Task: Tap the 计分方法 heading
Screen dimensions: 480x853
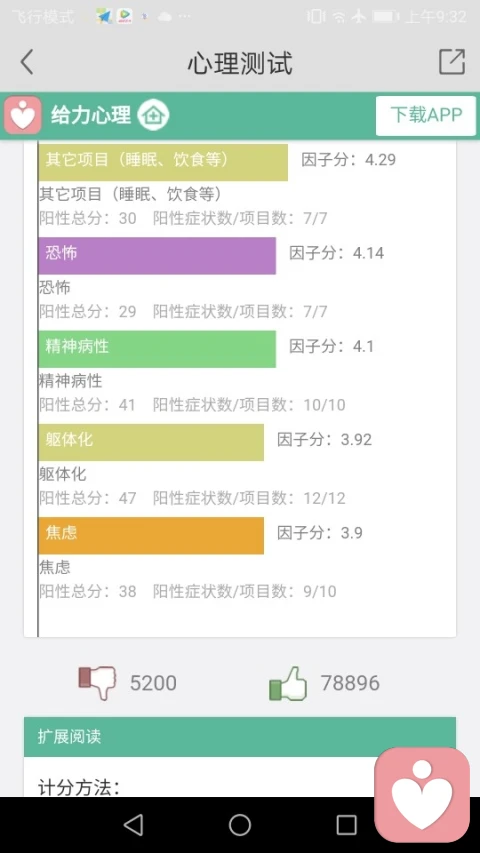Action: tap(79, 787)
